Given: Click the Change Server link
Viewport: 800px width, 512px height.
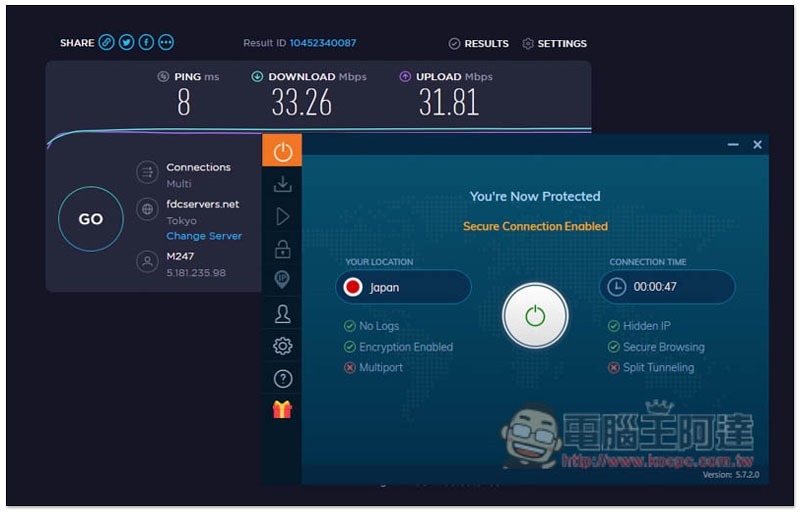Looking at the screenshot, I should click(204, 236).
